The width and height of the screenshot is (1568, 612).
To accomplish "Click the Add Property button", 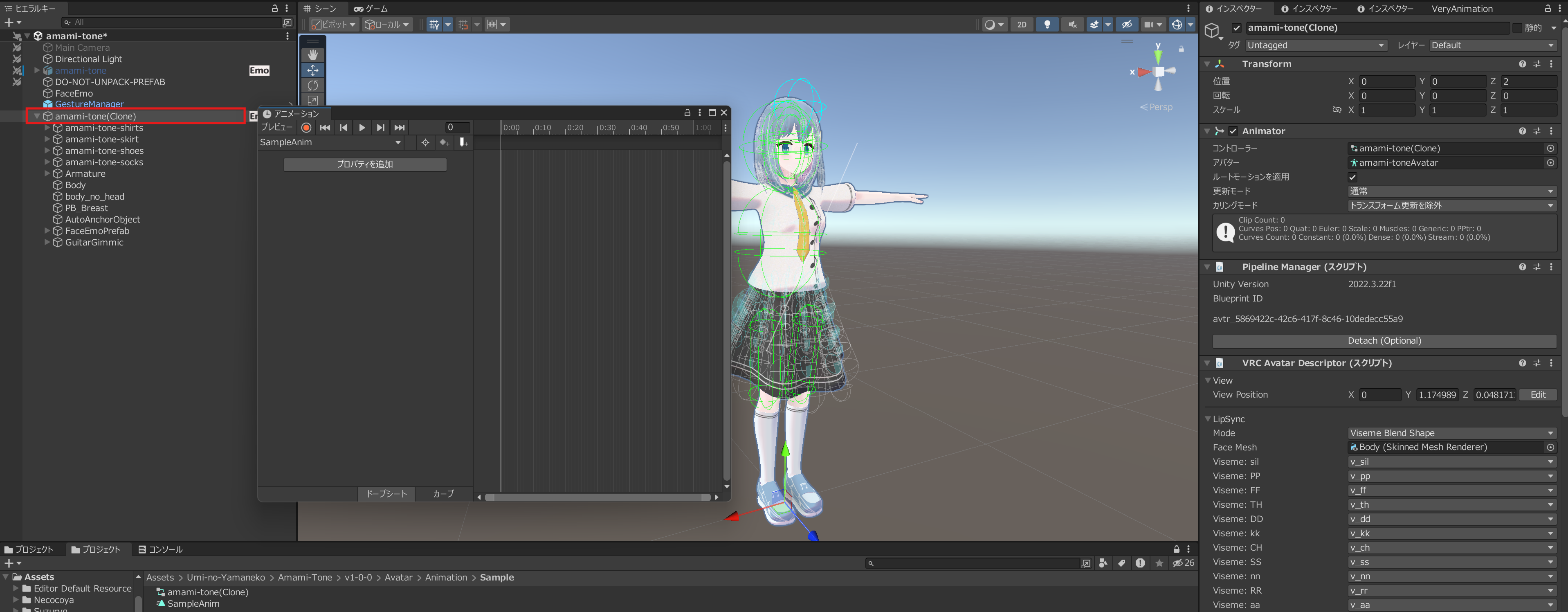I will point(365,164).
